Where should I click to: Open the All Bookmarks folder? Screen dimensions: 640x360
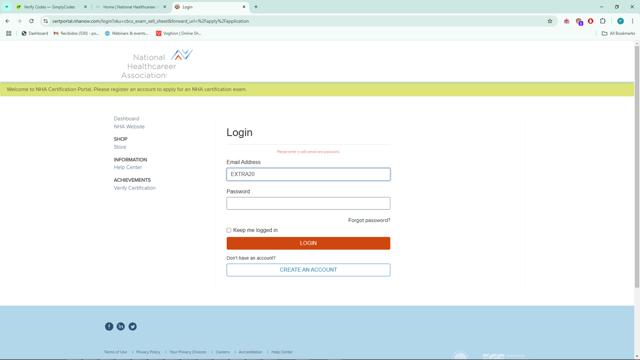tap(618, 33)
